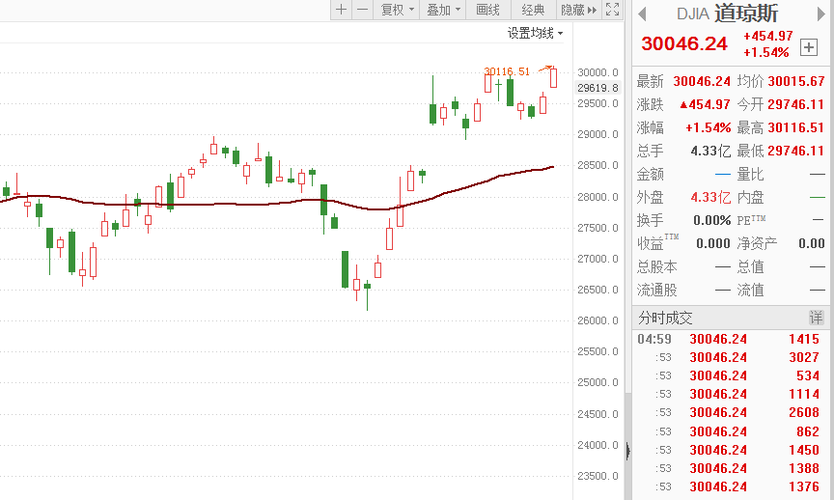Expand the 叠加 dropdown menu
Screen dimensions: 834x500
pyautogui.click(x=443, y=10)
